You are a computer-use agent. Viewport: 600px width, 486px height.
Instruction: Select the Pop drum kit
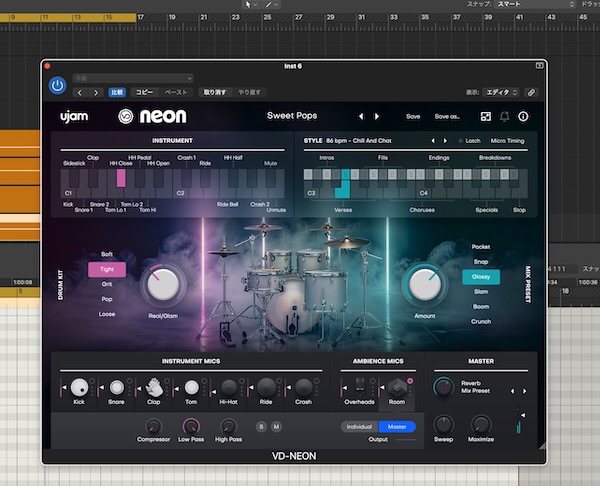(x=107, y=299)
